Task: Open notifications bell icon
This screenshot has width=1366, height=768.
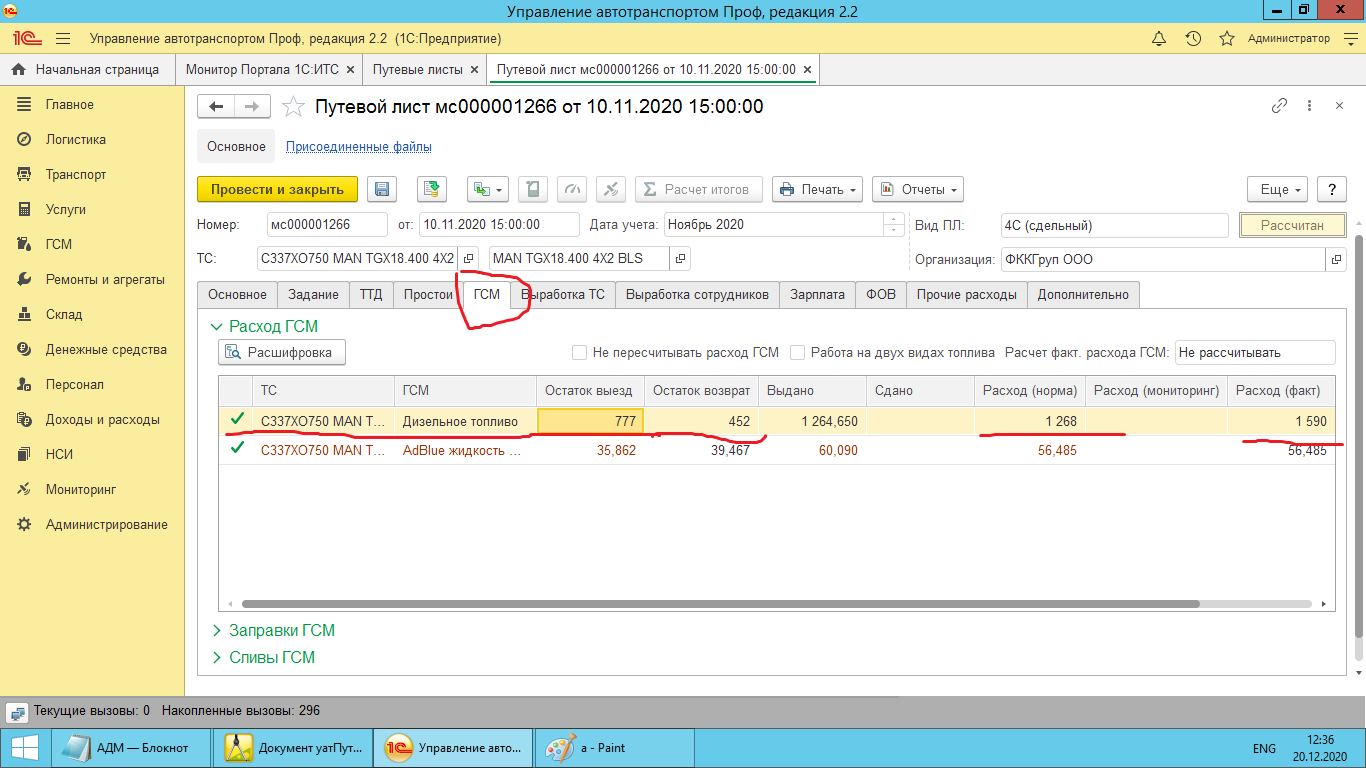Action: coord(1159,39)
